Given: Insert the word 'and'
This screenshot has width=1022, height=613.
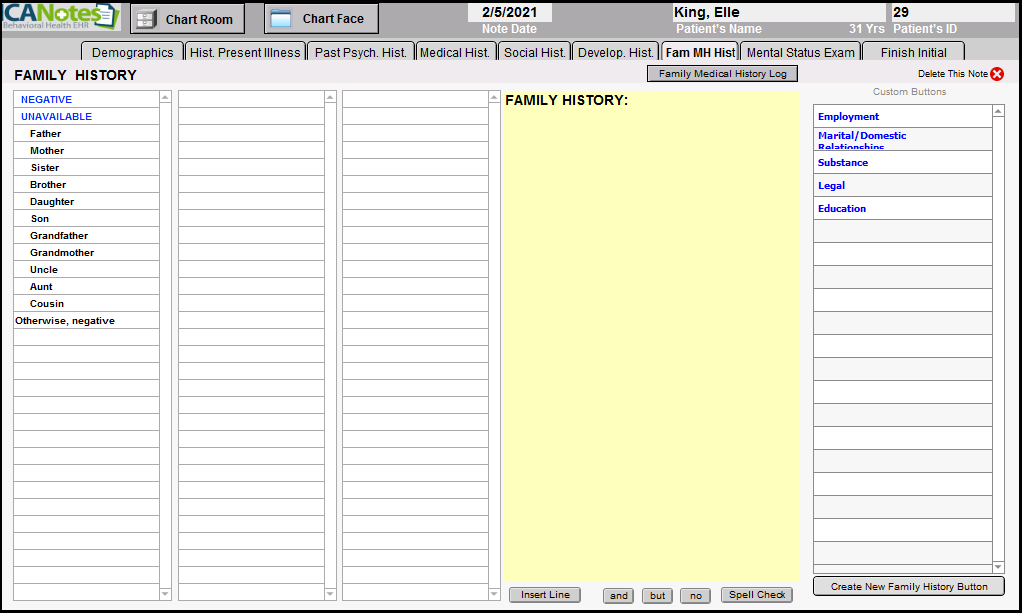Looking at the screenshot, I should [619, 595].
